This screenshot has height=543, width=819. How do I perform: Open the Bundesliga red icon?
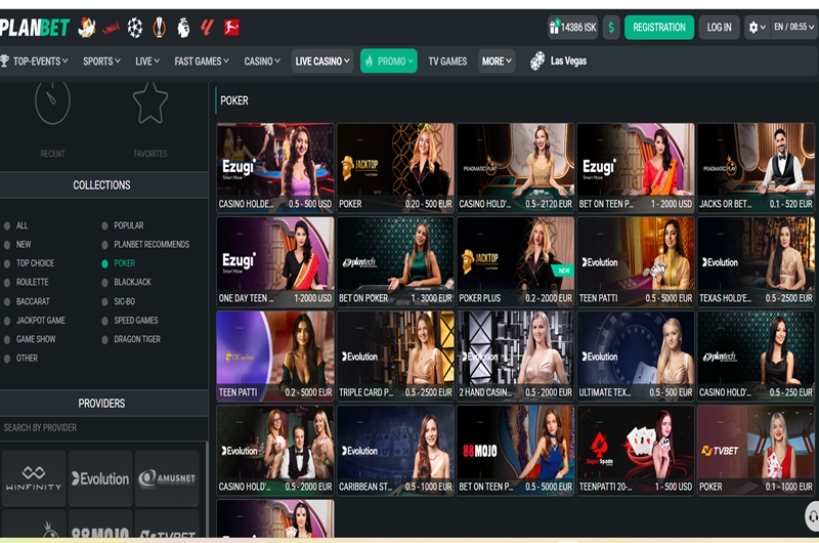[x=231, y=27]
